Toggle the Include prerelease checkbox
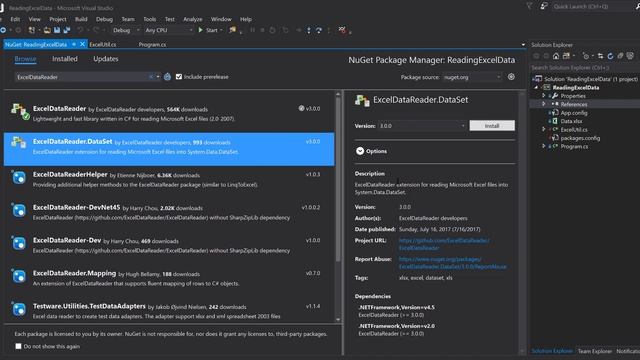 pos(179,77)
